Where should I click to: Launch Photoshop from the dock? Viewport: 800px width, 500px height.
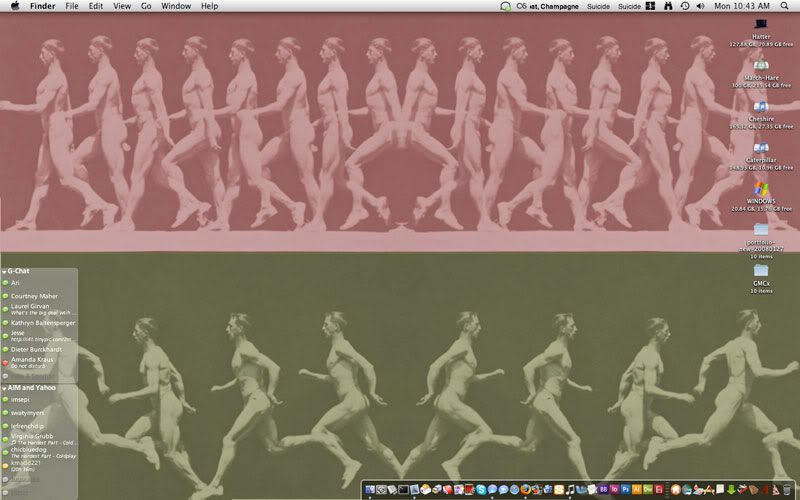point(624,490)
